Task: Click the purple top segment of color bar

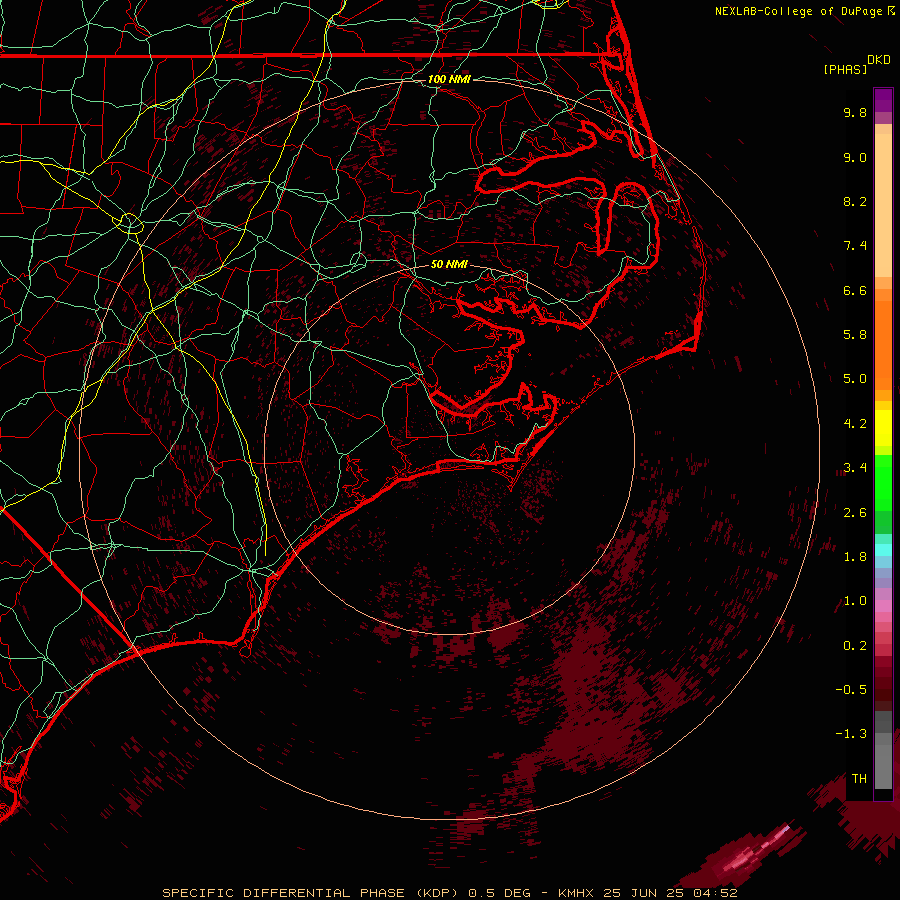Action: tap(883, 100)
